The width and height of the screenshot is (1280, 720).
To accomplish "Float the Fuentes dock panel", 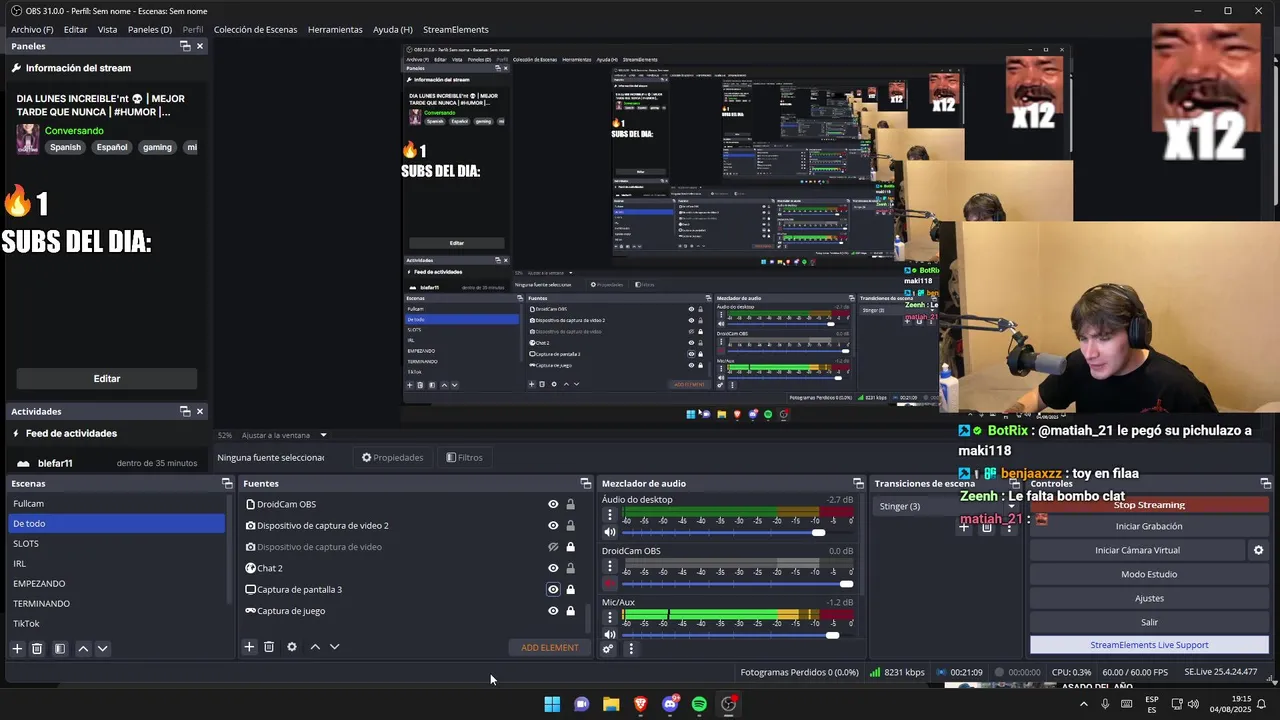I will (x=586, y=484).
